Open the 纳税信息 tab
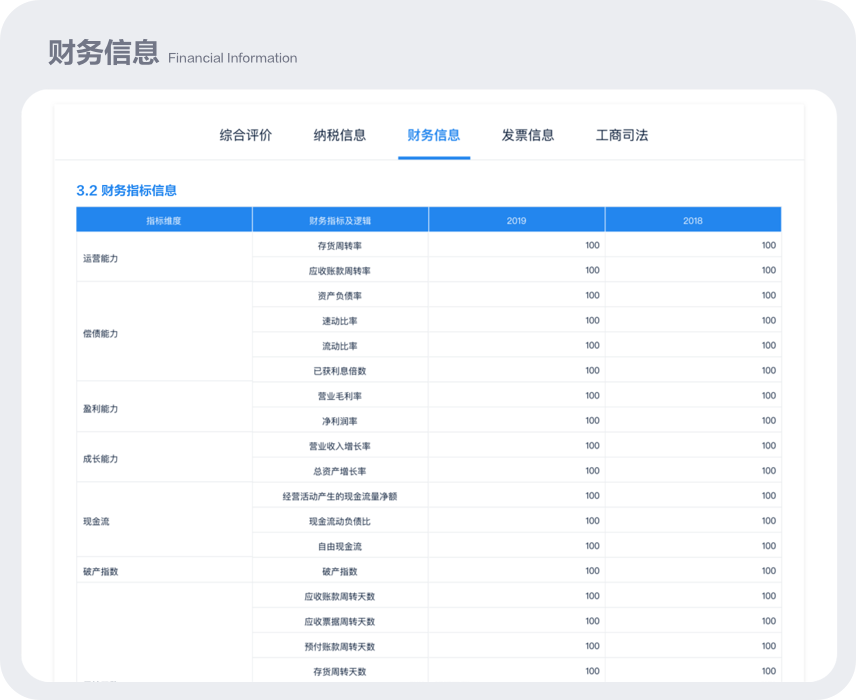Image resolution: width=856 pixels, height=700 pixels. point(339,135)
